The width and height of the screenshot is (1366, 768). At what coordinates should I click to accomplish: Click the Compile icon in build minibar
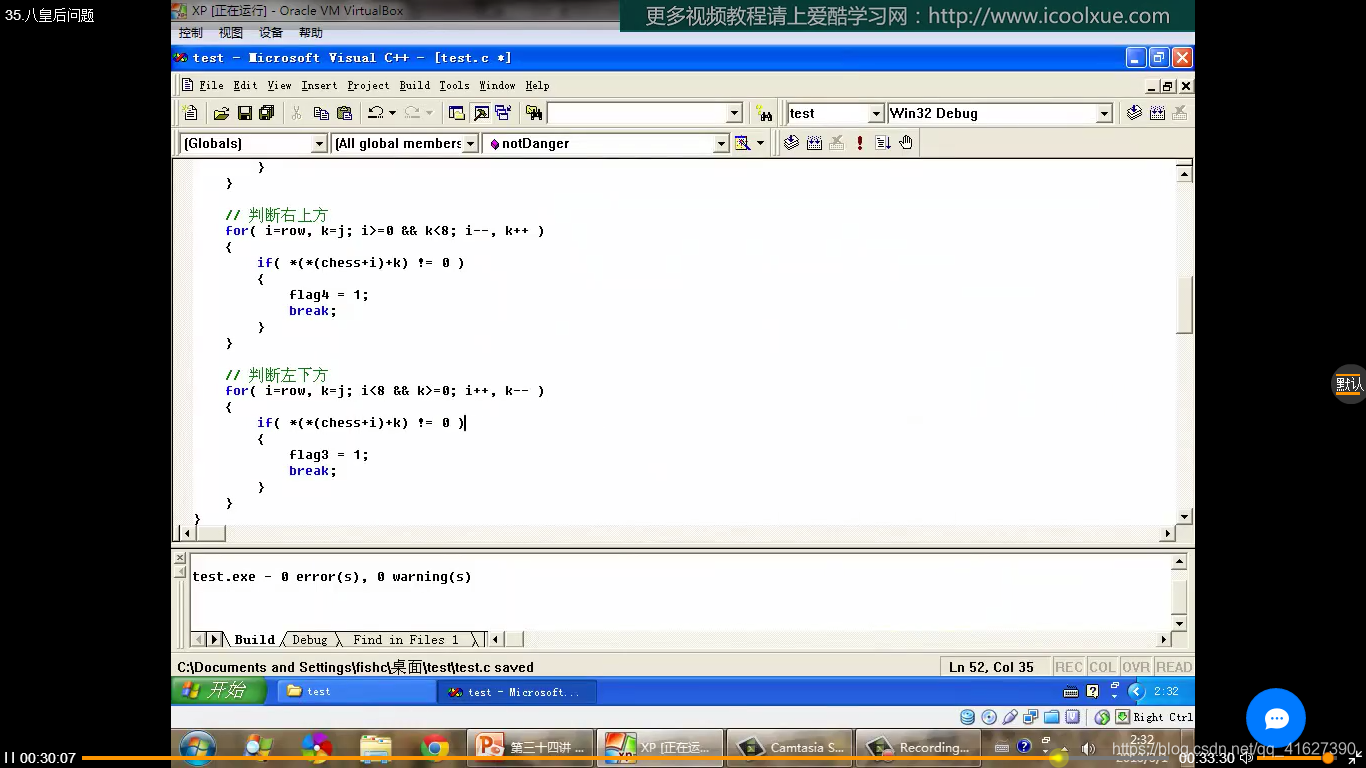[791, 143]
